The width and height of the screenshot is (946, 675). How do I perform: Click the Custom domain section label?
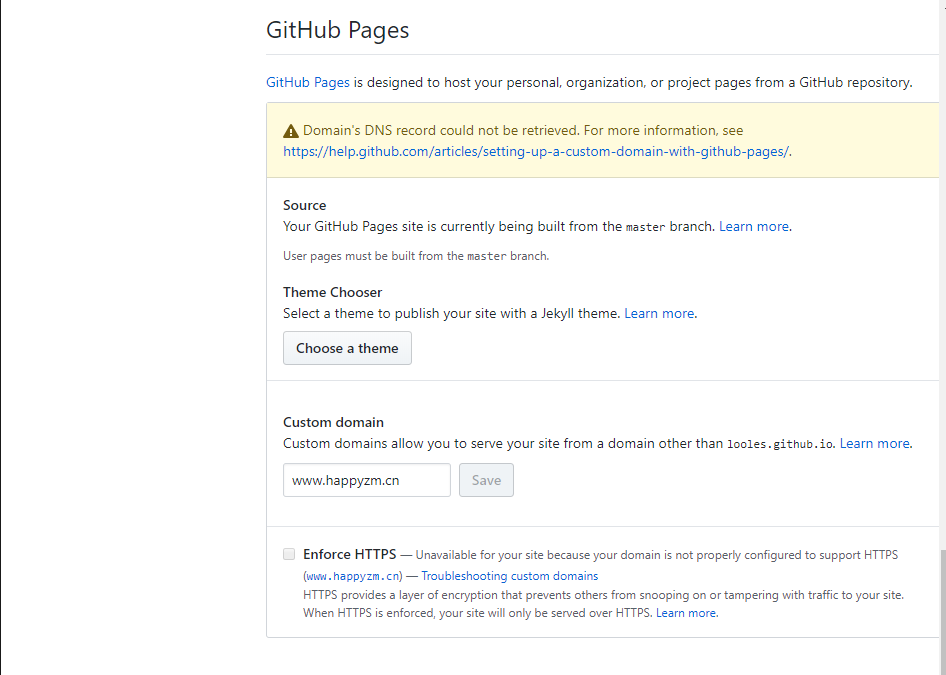coord(333,422)
